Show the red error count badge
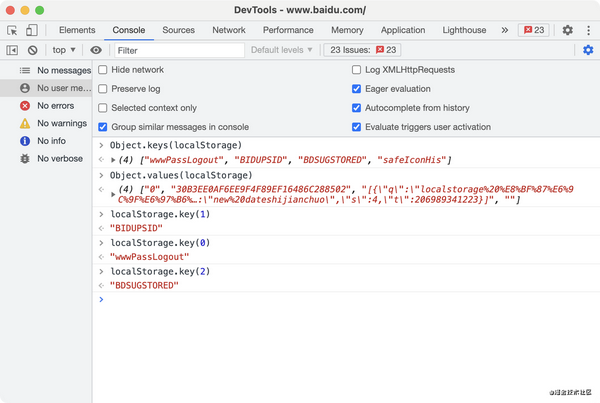The image size is (600, 403). tap(534, 31)
